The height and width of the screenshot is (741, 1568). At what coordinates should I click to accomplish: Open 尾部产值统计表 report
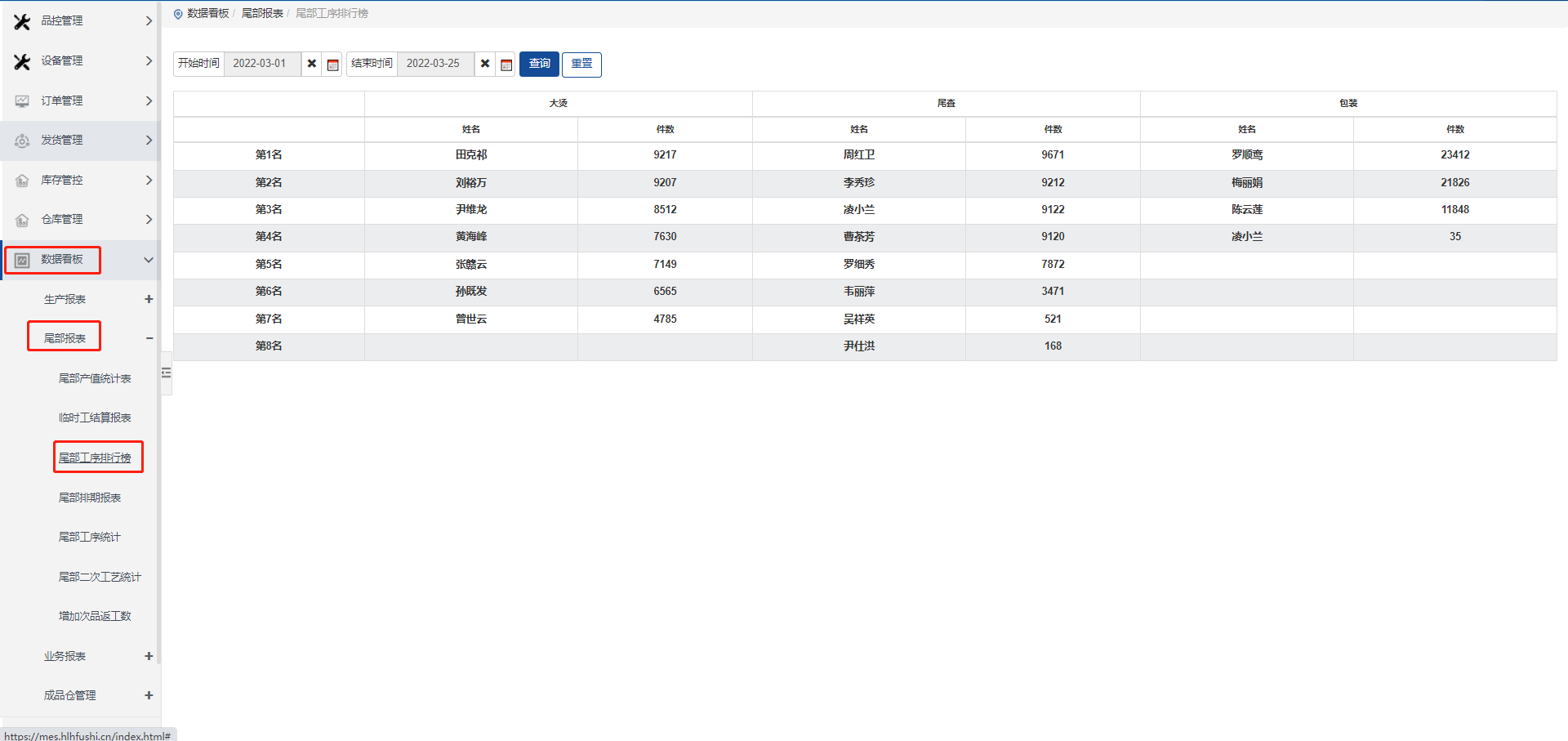tap(95, 378)
